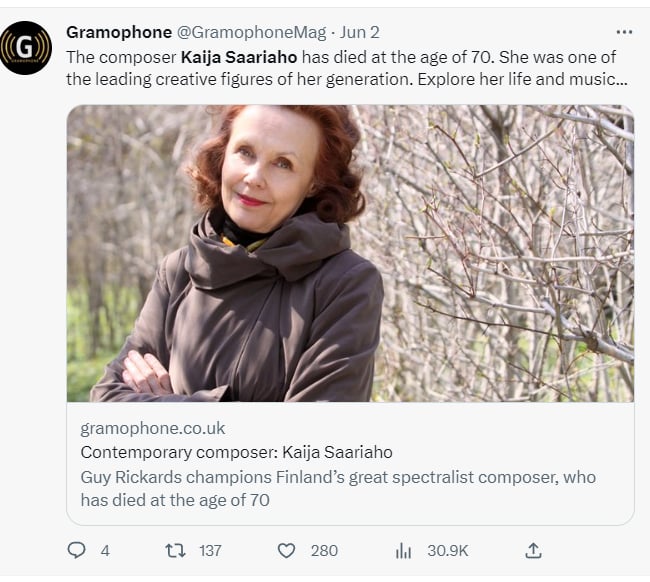Click the share upload arrow icon
The height and width of the screenshot is (582, 650).
pos(533,550)
